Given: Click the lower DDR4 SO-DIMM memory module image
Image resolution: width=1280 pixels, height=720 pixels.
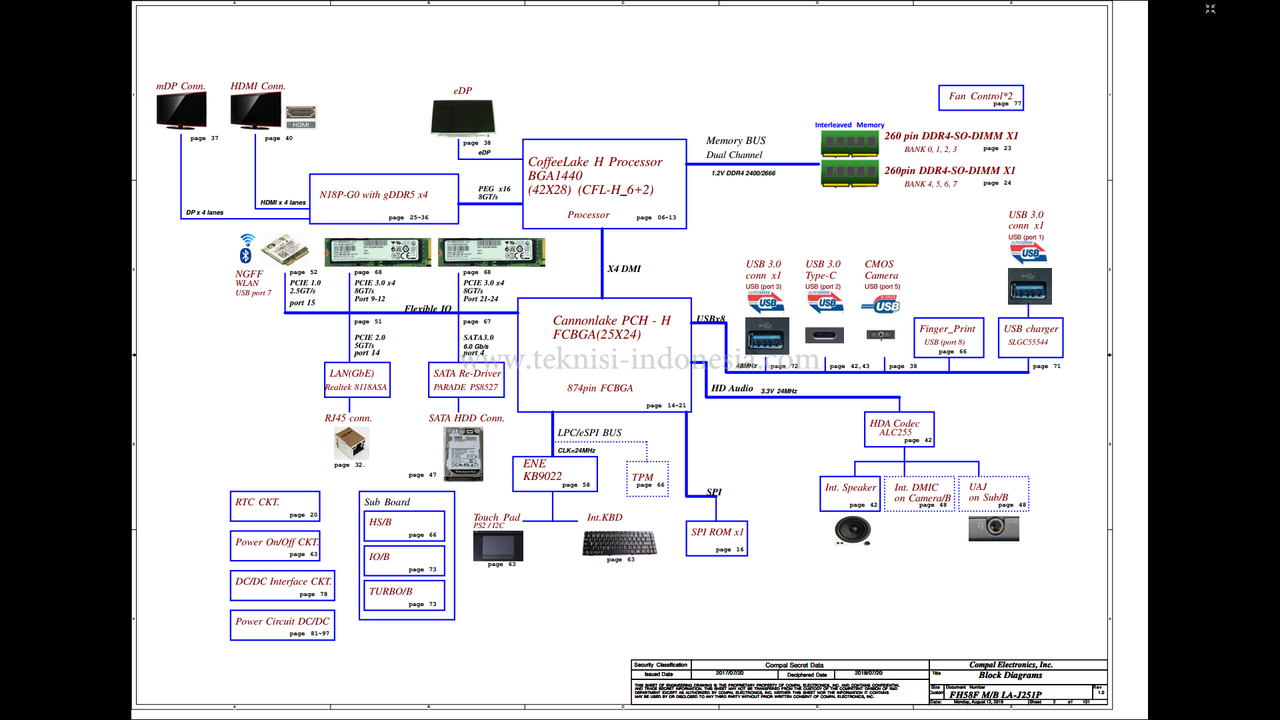Looking at the screenshot, I should [x=850, y=174].
